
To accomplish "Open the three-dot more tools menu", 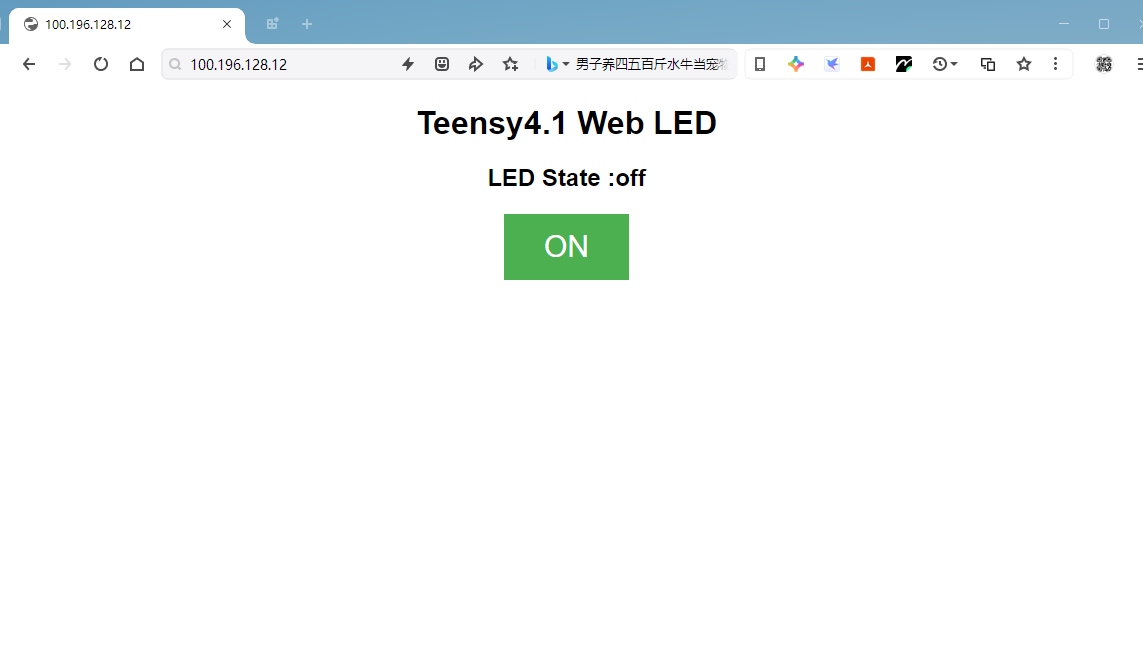I will [1055, 64].
